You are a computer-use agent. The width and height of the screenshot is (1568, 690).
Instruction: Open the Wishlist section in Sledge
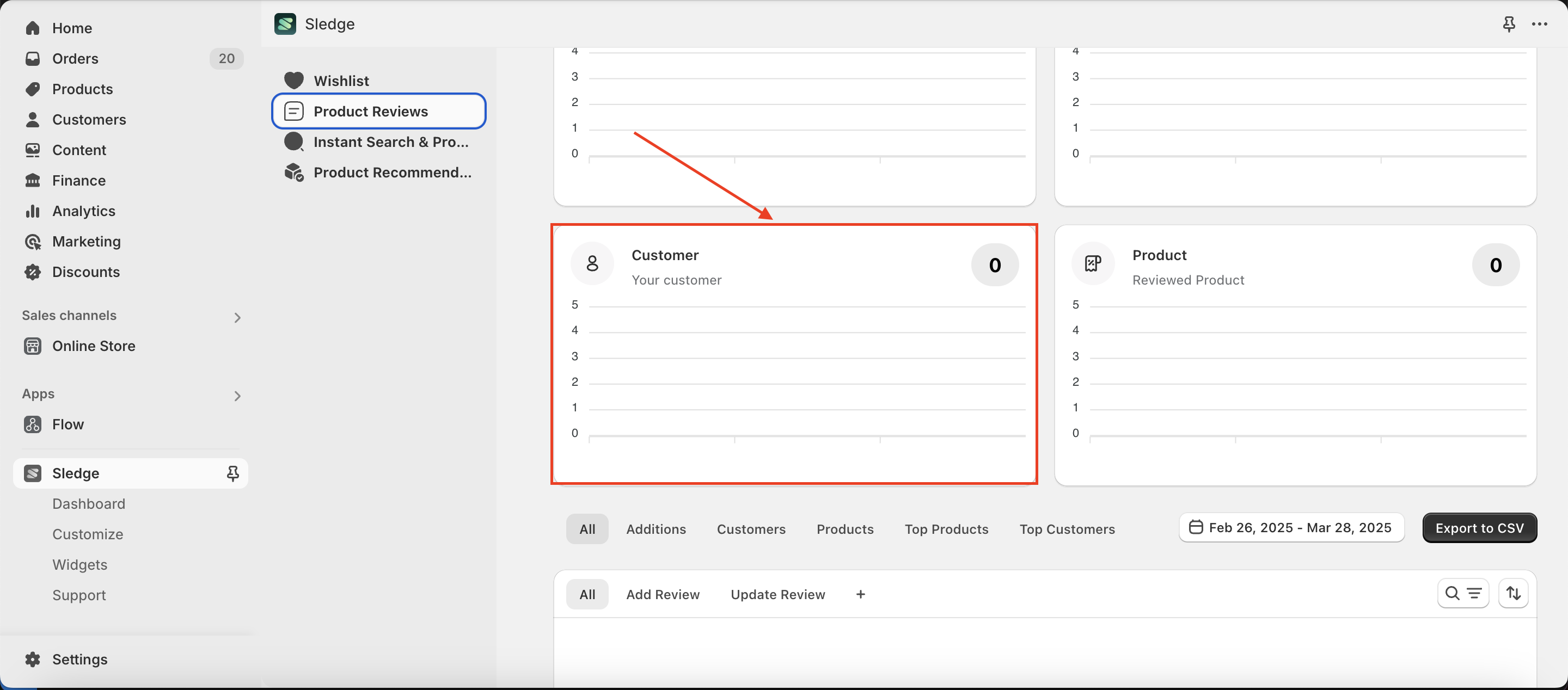tap(340, 79)
